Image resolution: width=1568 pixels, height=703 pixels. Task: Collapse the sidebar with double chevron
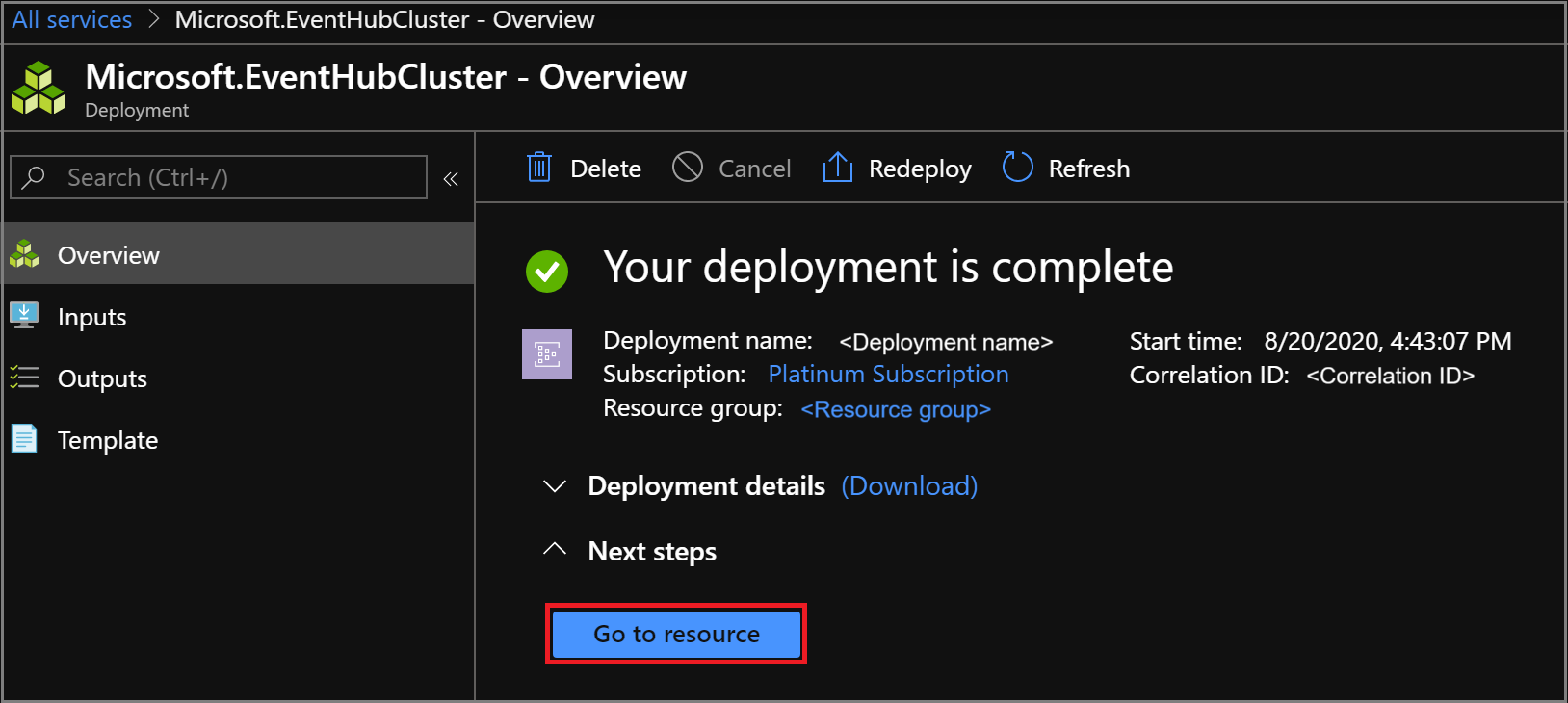pos(451,178)
